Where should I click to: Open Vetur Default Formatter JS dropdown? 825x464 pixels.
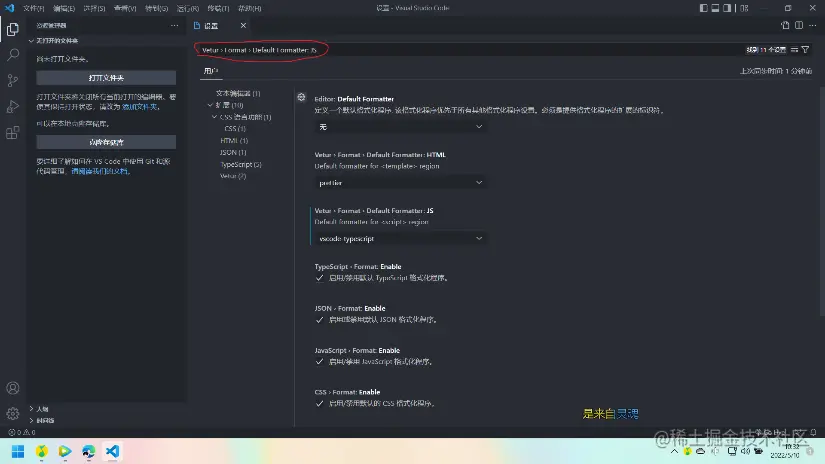click(399, 238)
